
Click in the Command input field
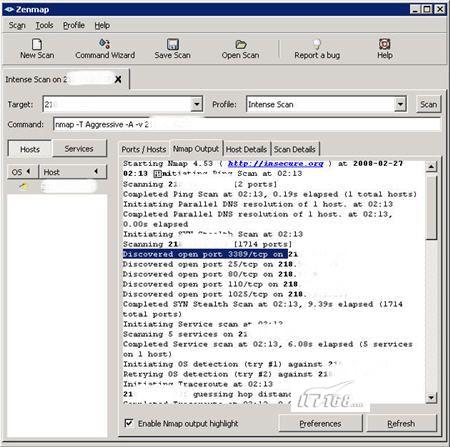(x=247, y=124)
